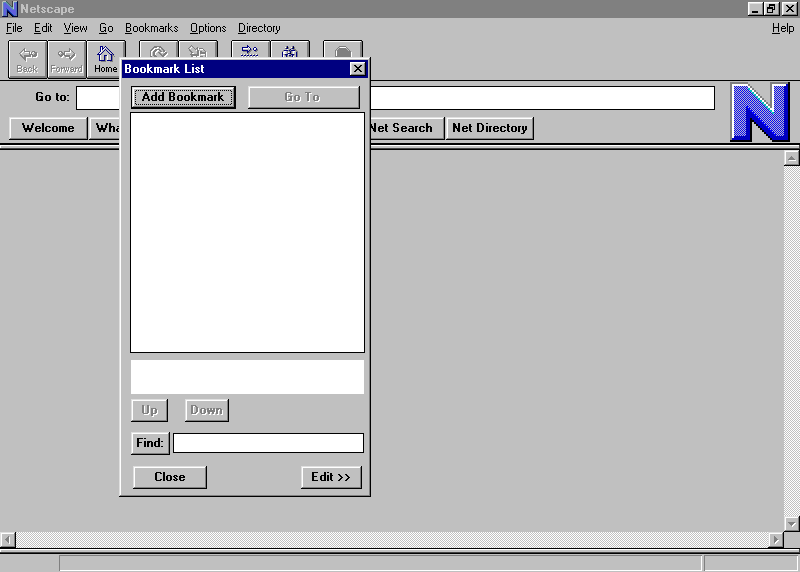Restore the Netscape window size
800x572 pixels.
pos(771,9)
